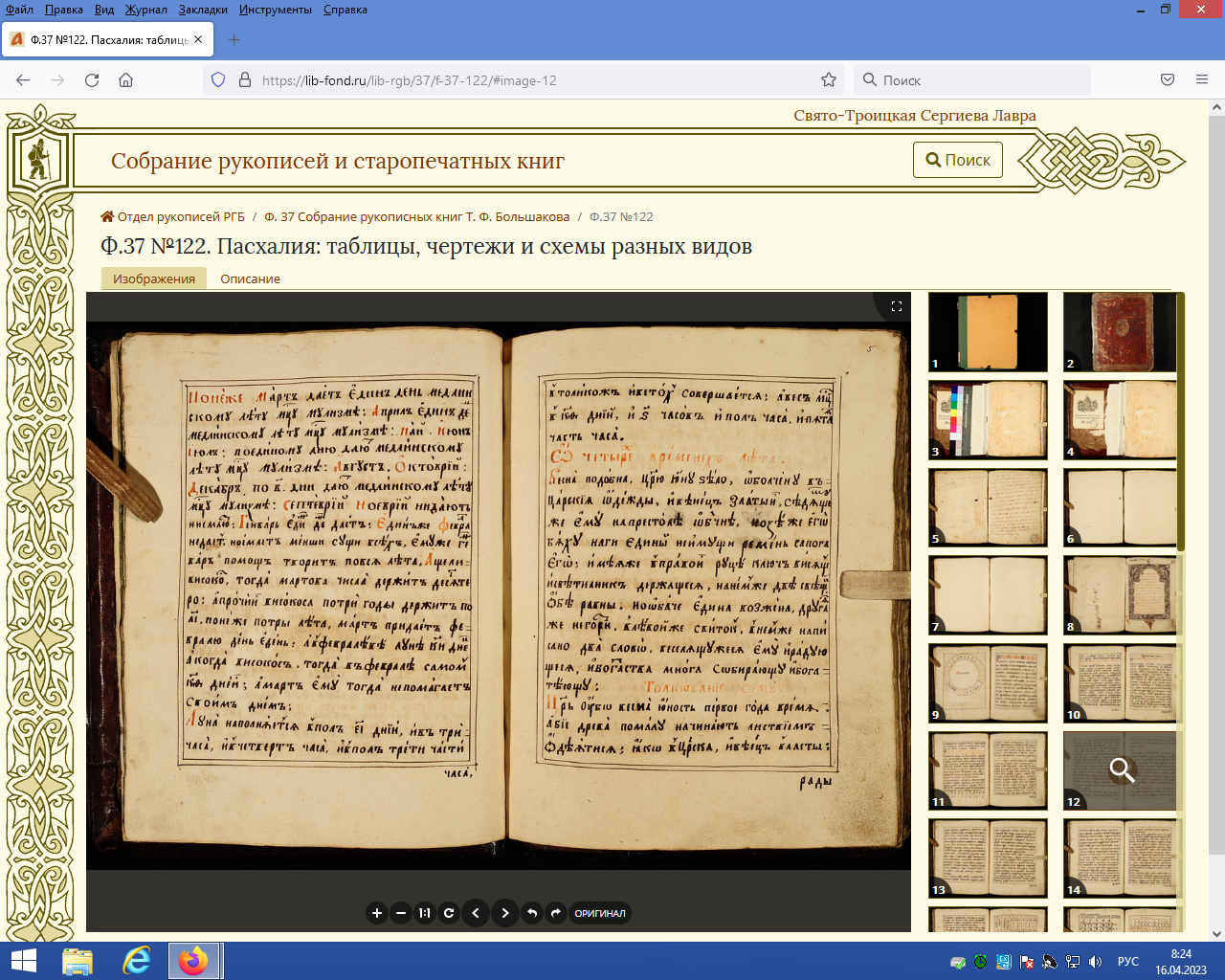Bookmark this page with the star icon
1225x980 pixels.
coord(829,80)
